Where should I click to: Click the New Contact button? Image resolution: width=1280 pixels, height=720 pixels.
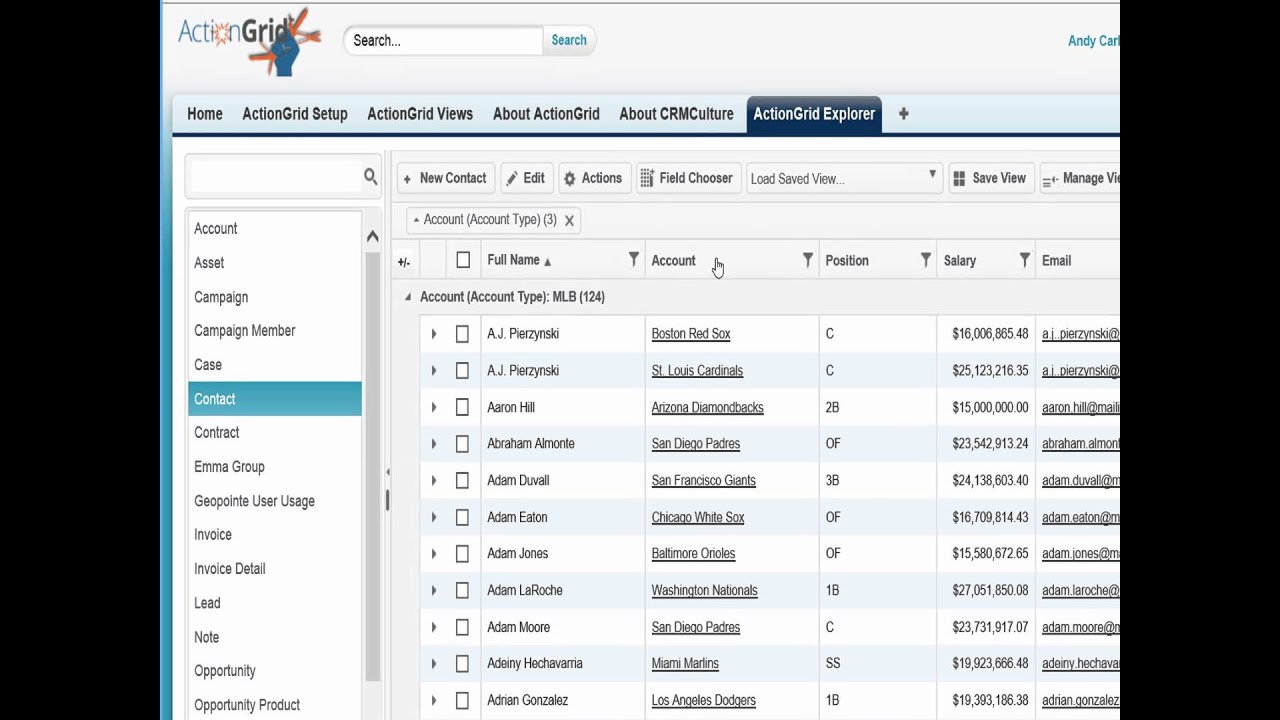(445, 178)
